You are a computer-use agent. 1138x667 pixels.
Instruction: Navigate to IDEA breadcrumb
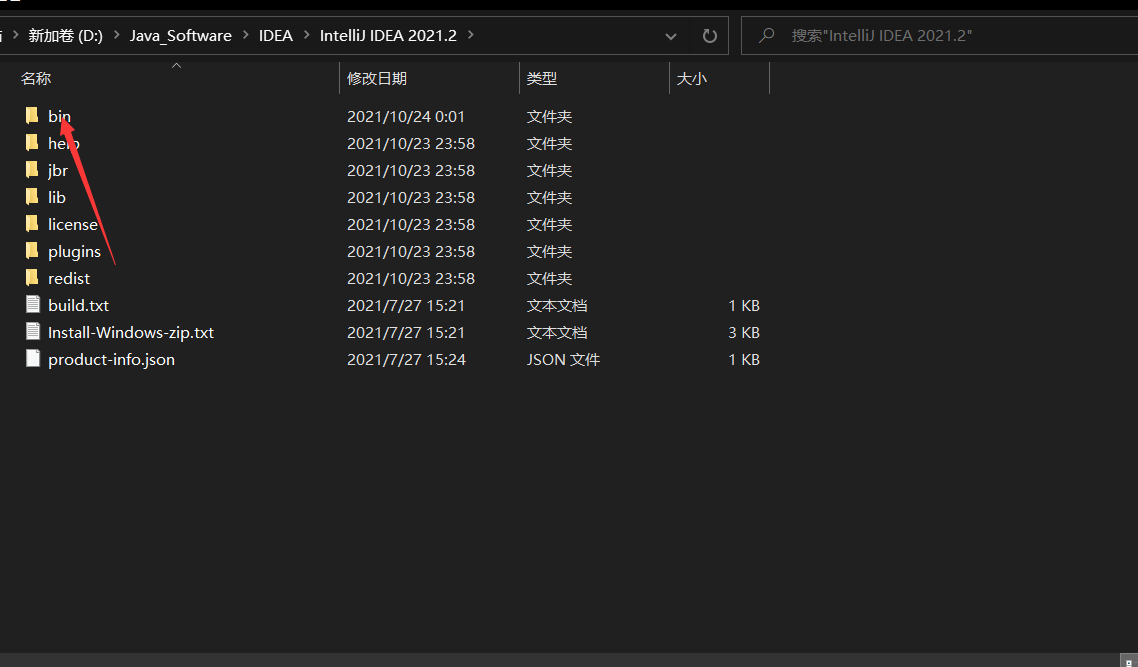tap(276, 36)
